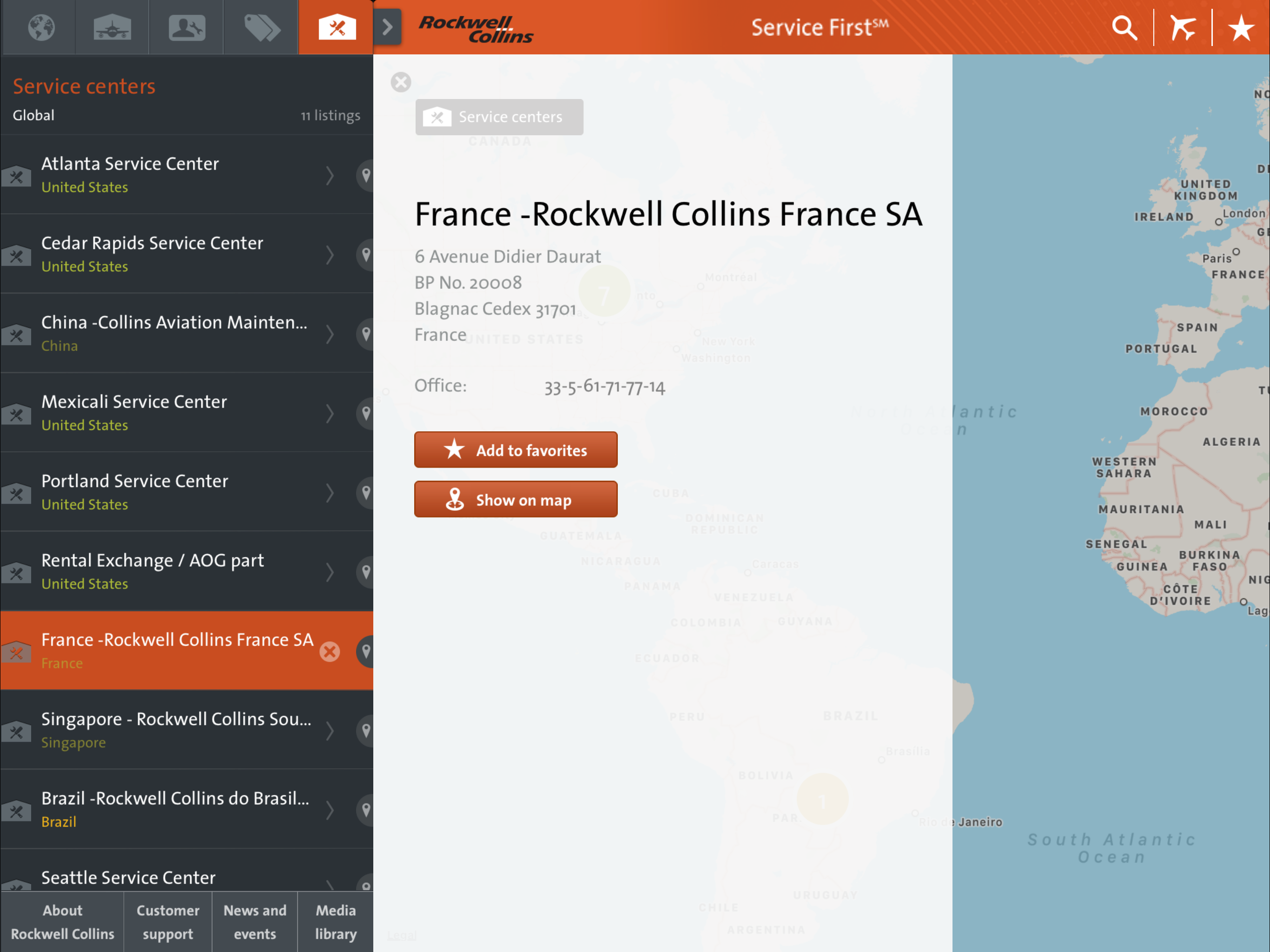The image size is (1270, 952).
Task: Open the airplane icon in header
Action: point(1182,27)
